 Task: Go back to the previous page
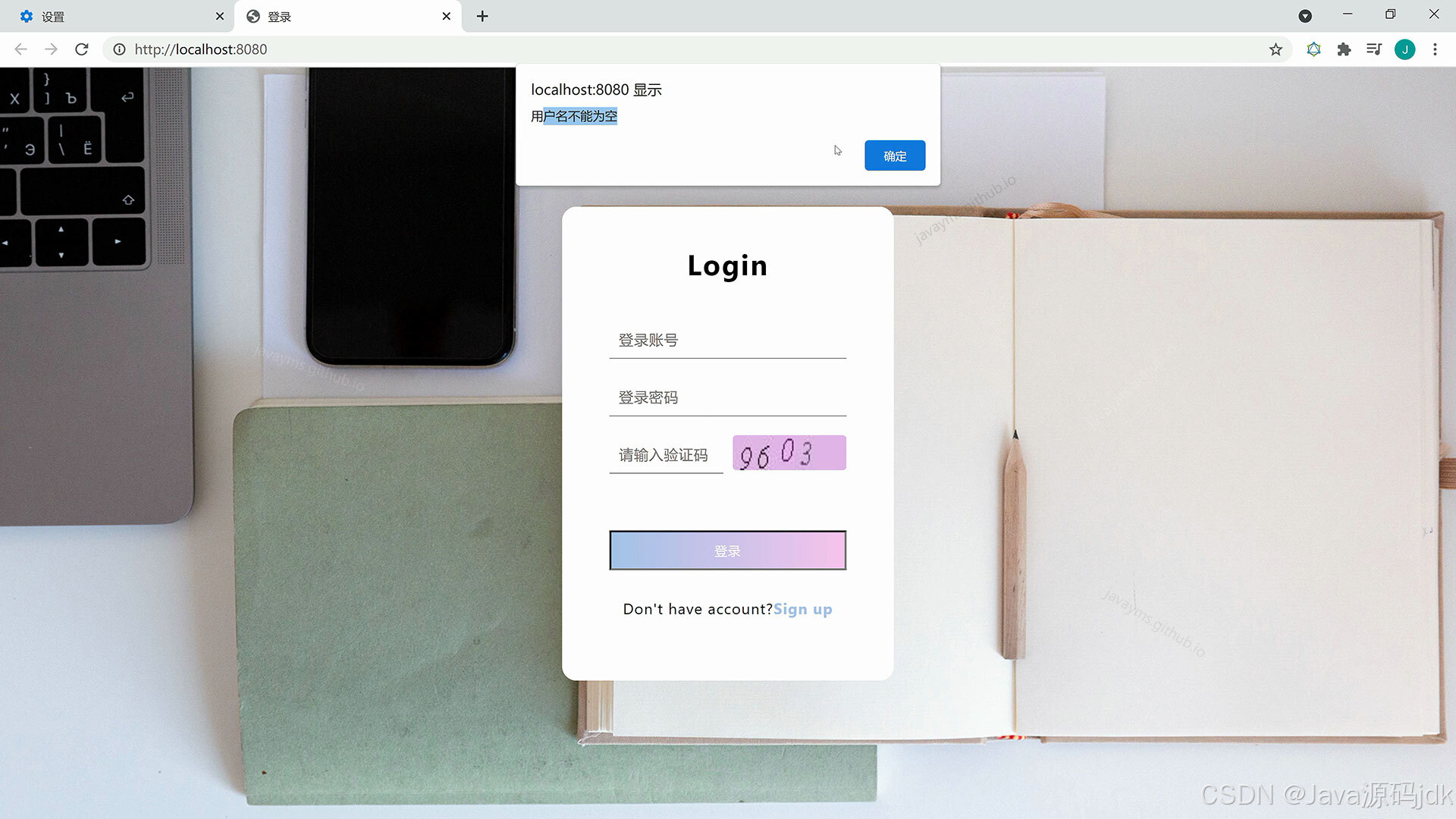pyautogui.click(x=20, y=49)
